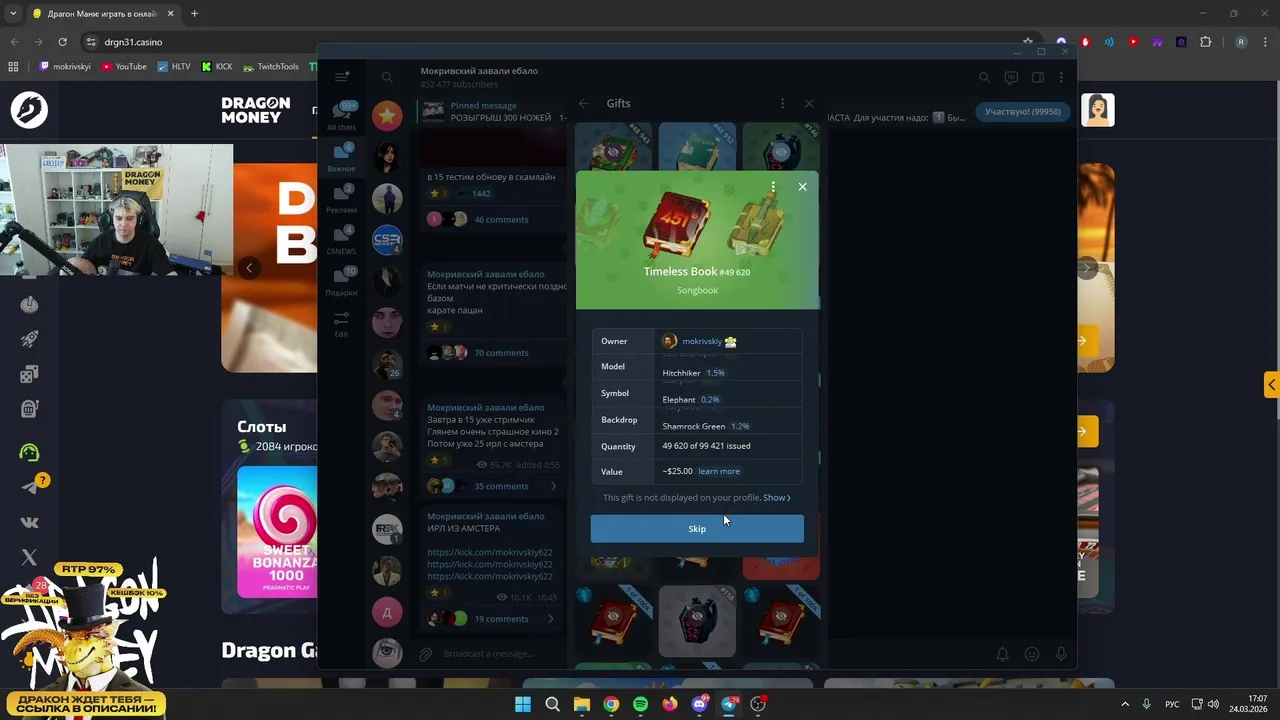Record voice message microphone icon

tap(1061, 654)
